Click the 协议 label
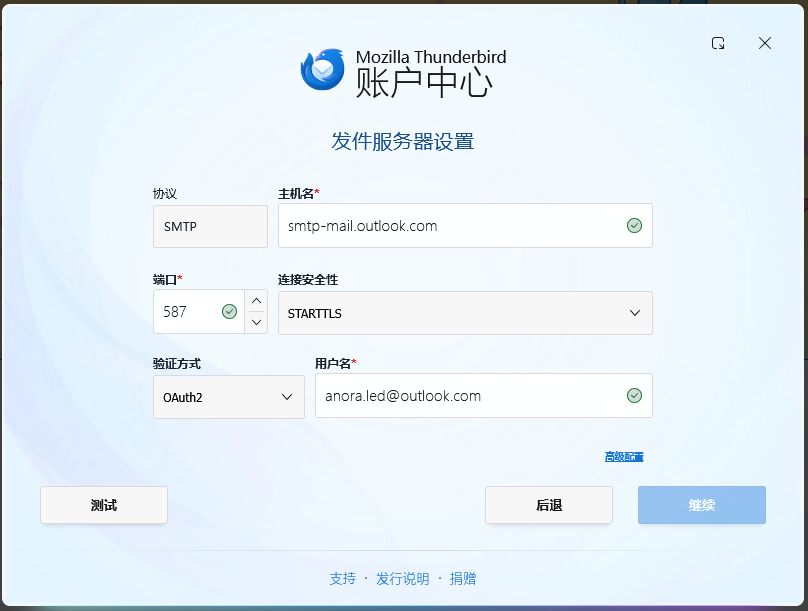 click(165, 194)
